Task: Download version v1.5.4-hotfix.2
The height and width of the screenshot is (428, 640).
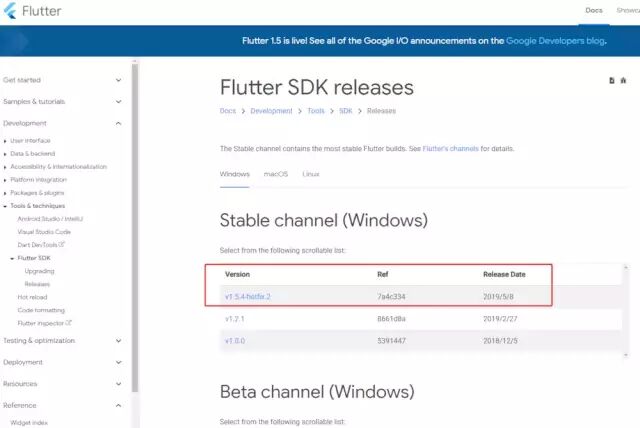Action: (x=248, y=297)
